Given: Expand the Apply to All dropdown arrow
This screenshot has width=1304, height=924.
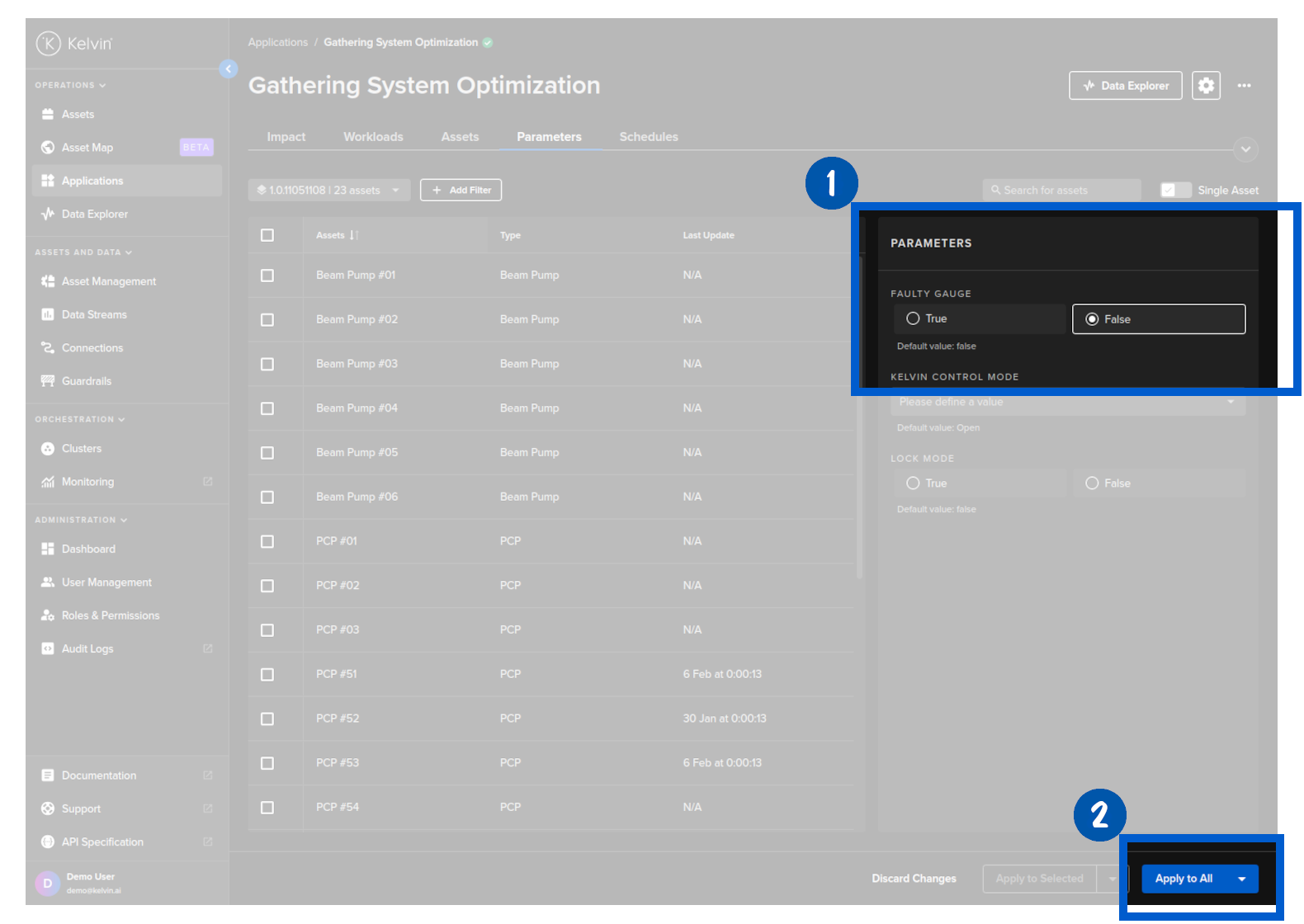Looking at the screenshot, I should (x=1241, y=879).
